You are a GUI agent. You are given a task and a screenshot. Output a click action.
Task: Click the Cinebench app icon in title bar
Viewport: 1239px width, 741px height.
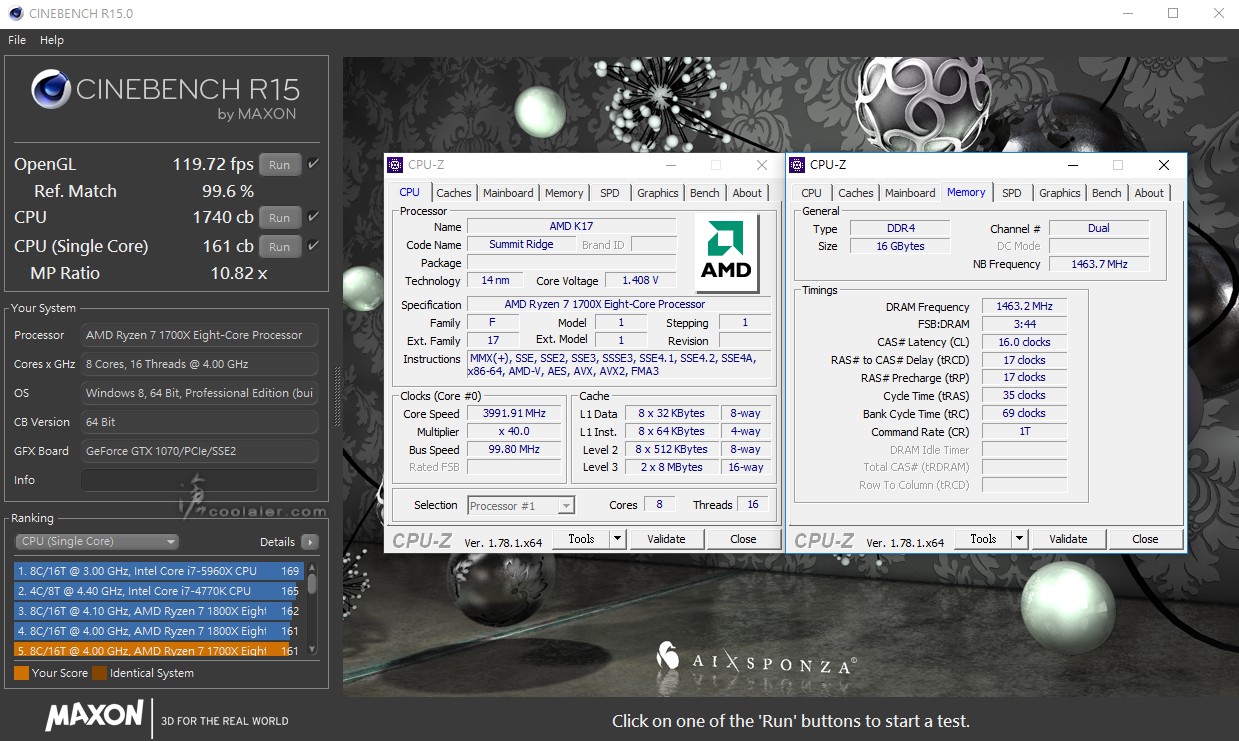tap(14, 14)
